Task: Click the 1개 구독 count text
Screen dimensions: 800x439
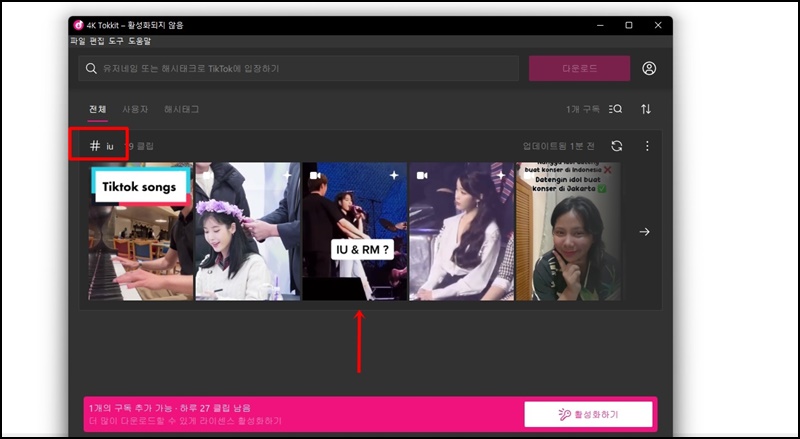Action: click(x=583, y=109)
